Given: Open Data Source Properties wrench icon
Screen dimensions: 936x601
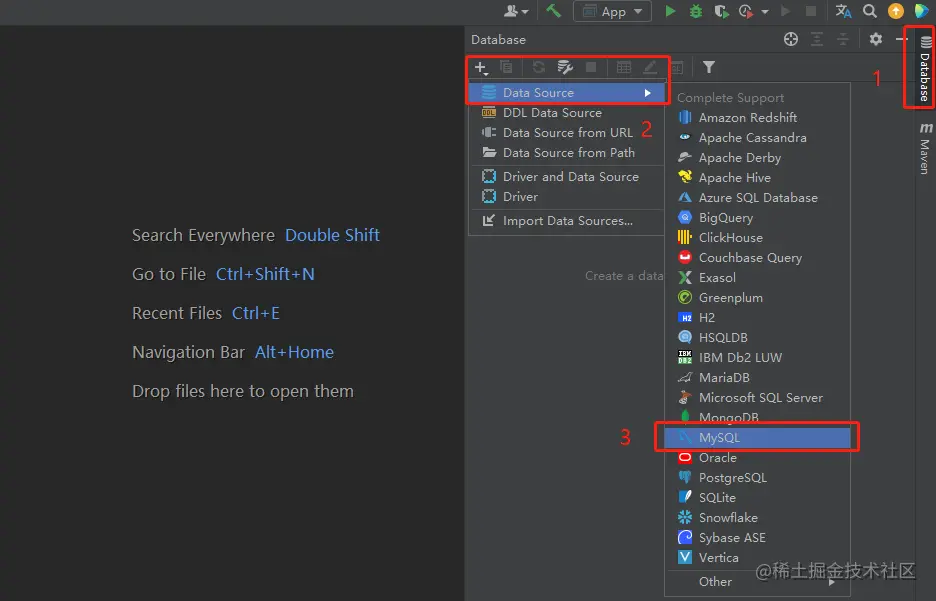Looking at the screenshot, I should coord(565,67).
